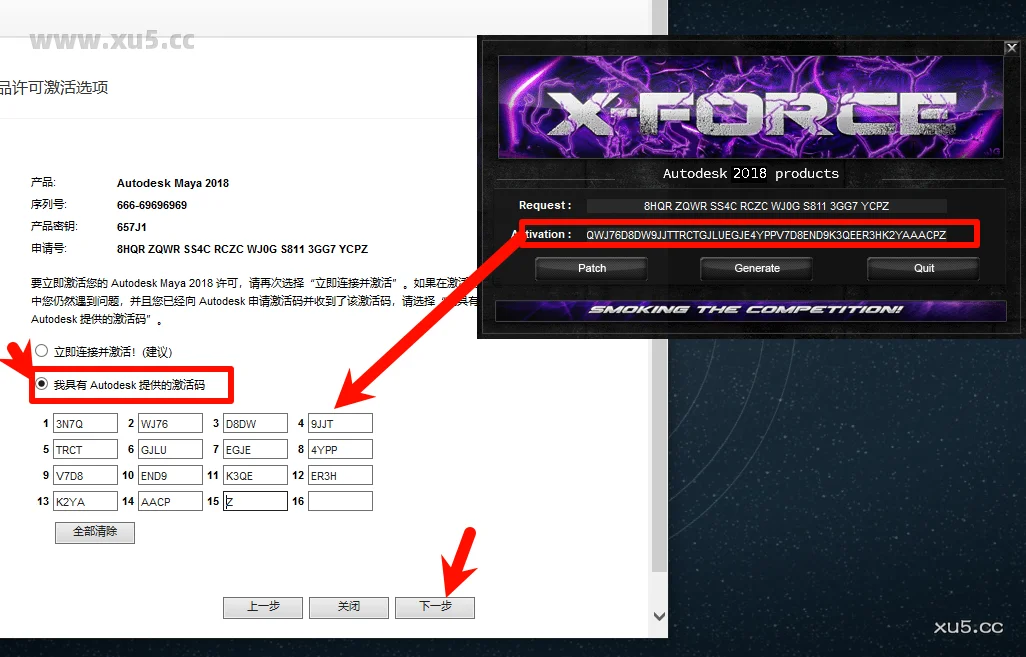This screenshot has height=657, width=1026.
Task: Click the 全部清除 button
Action: coord(95,532)
